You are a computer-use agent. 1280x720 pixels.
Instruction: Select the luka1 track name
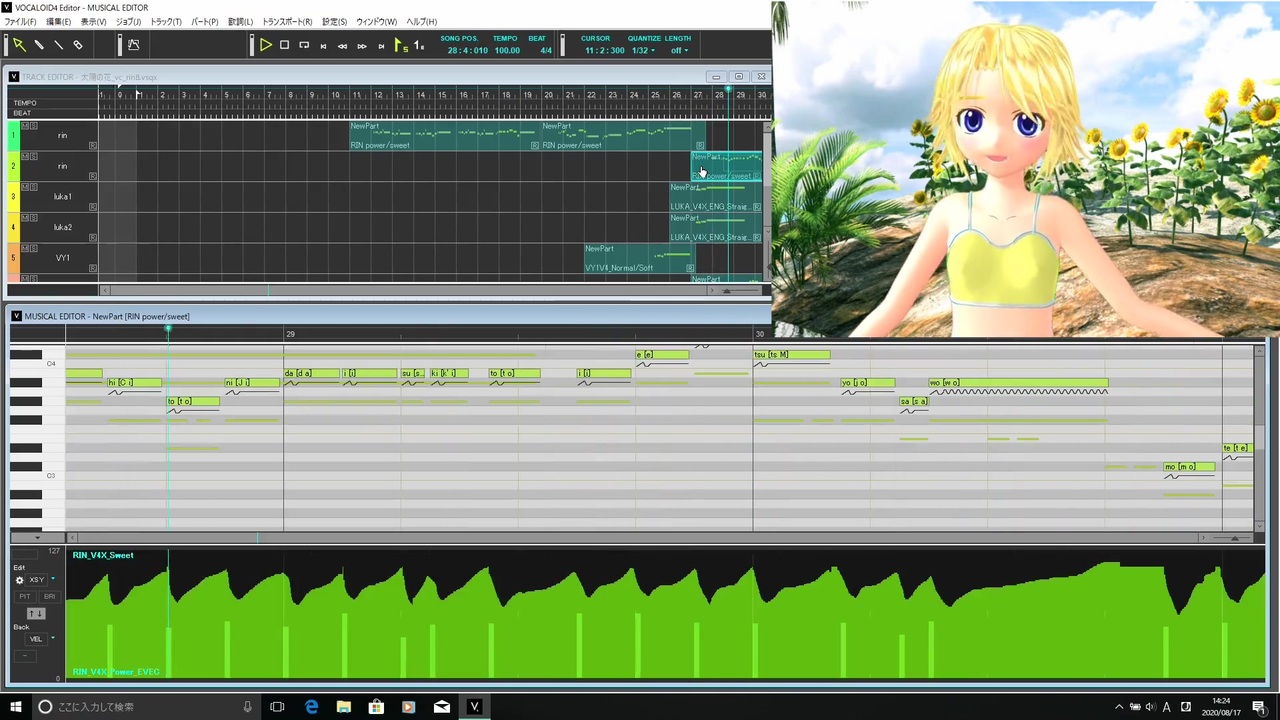pos(62,197)
